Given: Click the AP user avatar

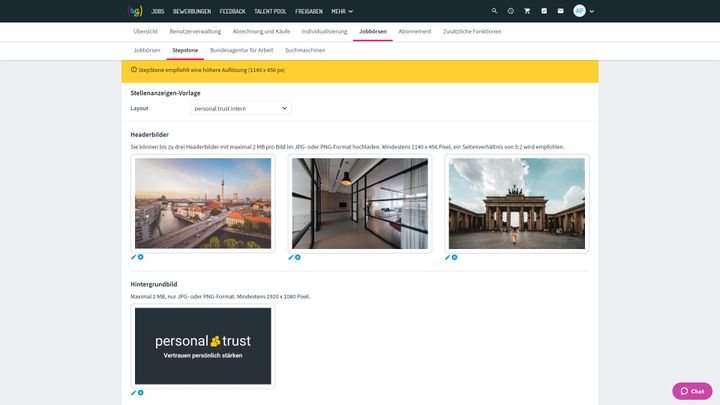Looking at the screenshot, I should coord(579,11).
